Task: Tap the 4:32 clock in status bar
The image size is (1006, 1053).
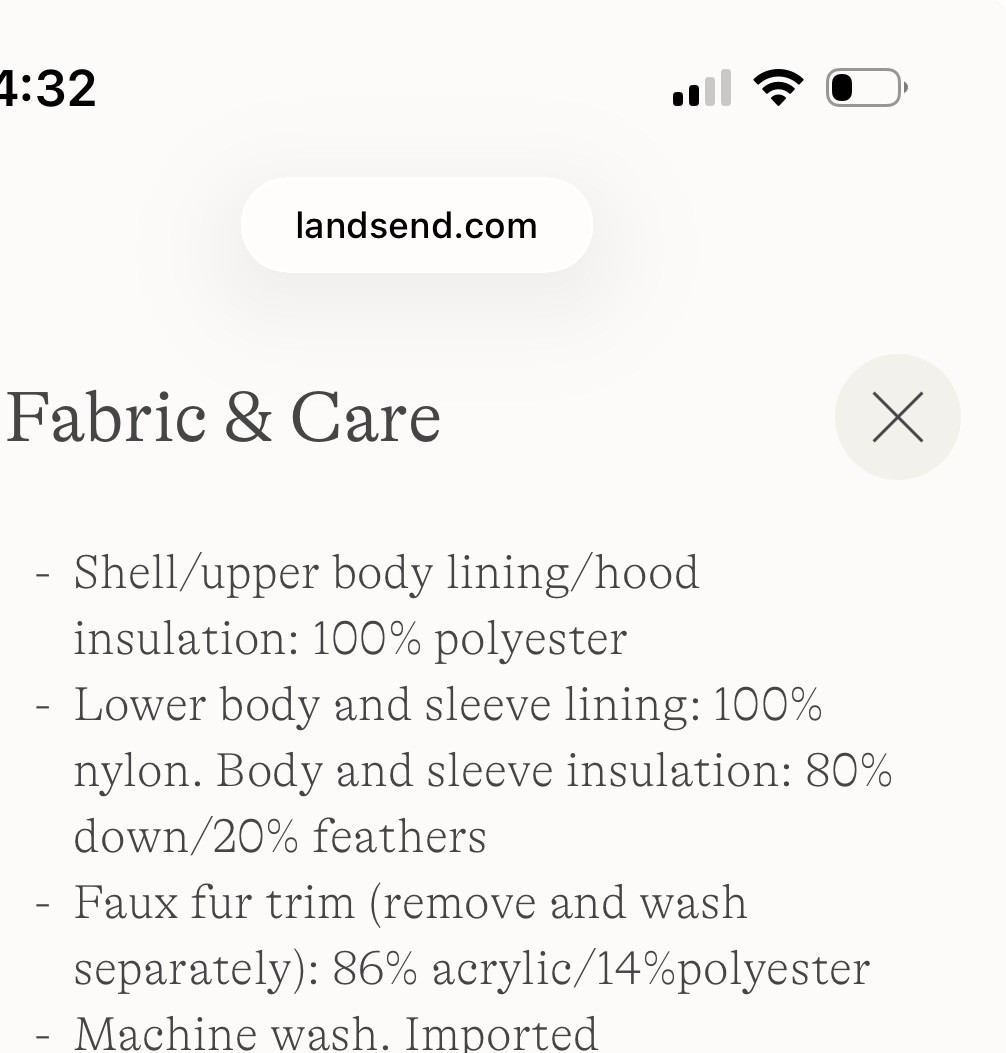Action: point(48,88)
